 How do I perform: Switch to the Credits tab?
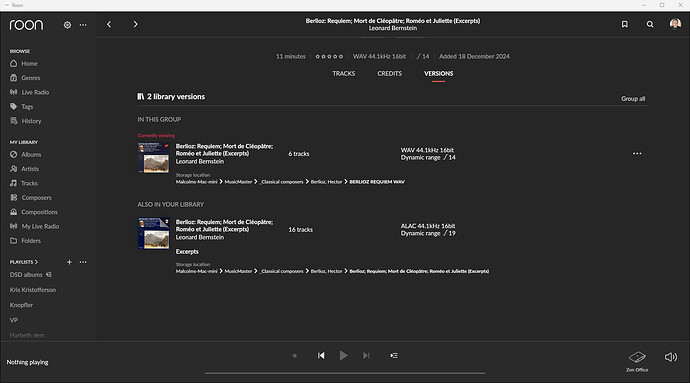389,74
